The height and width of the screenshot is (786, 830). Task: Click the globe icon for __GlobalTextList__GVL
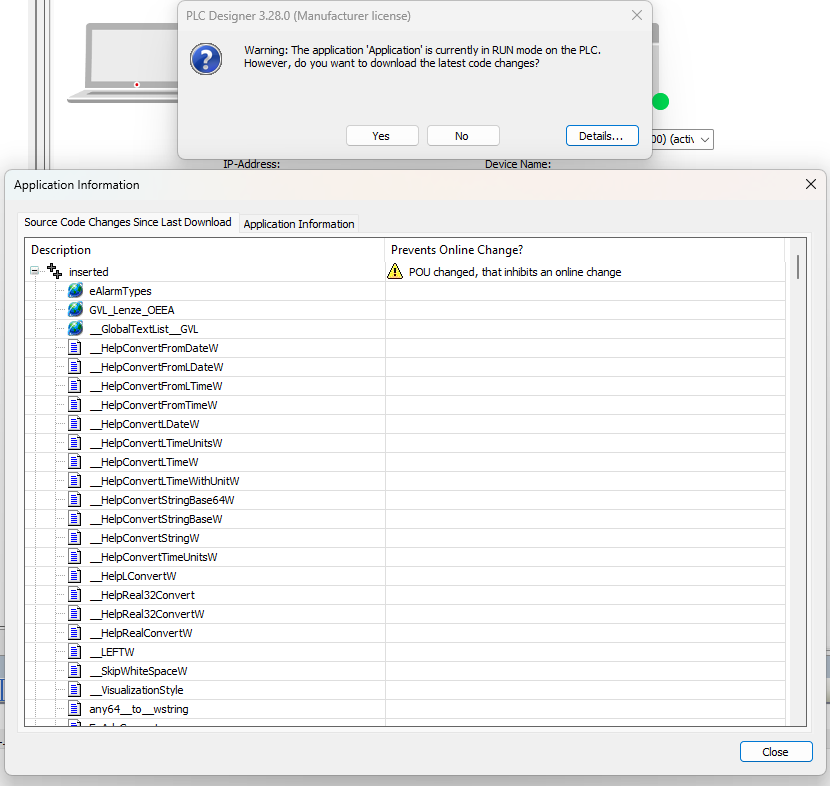tap(76, 329)
